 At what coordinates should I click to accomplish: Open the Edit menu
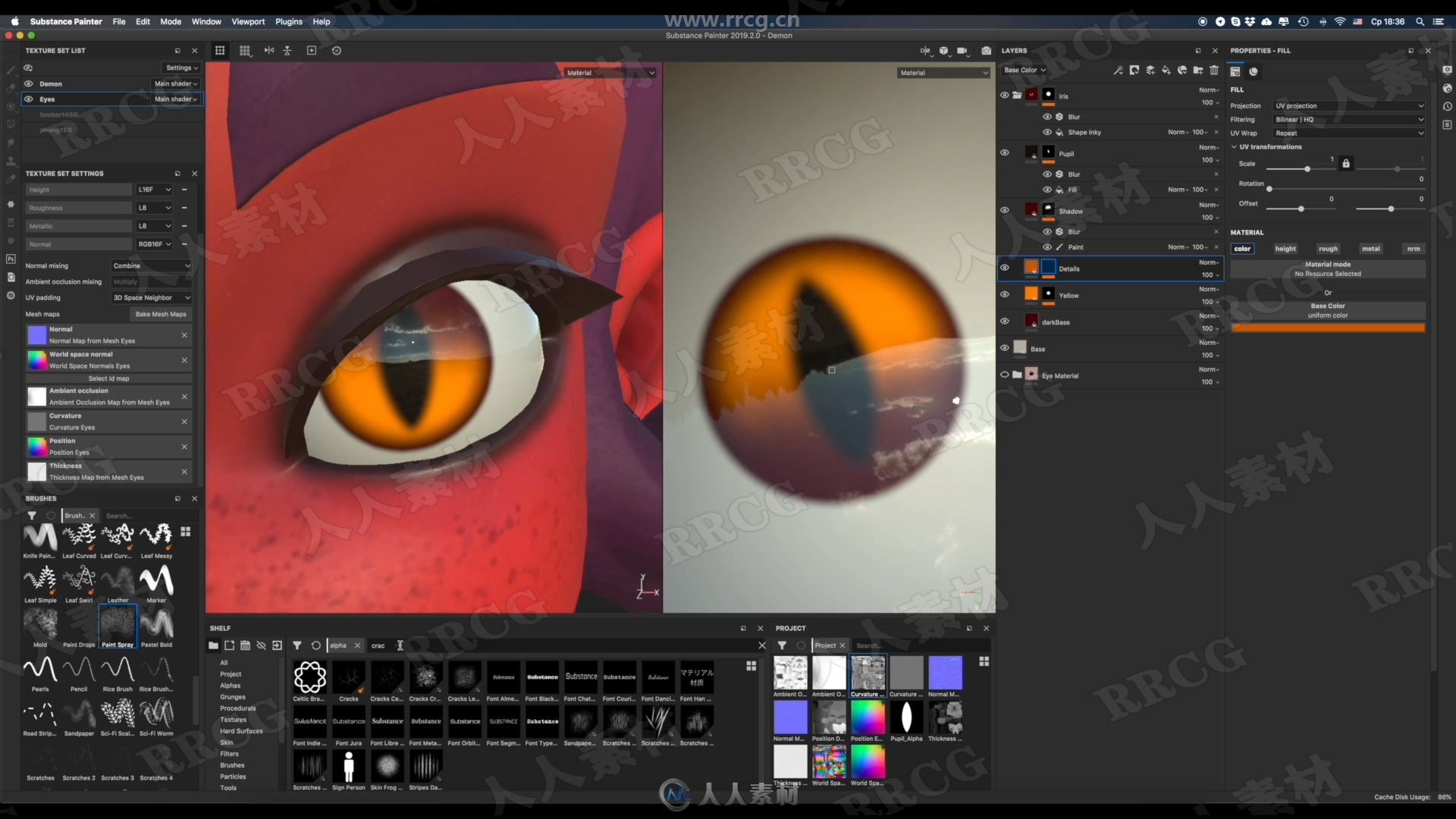pyautogui.click(x=143, y=21)
